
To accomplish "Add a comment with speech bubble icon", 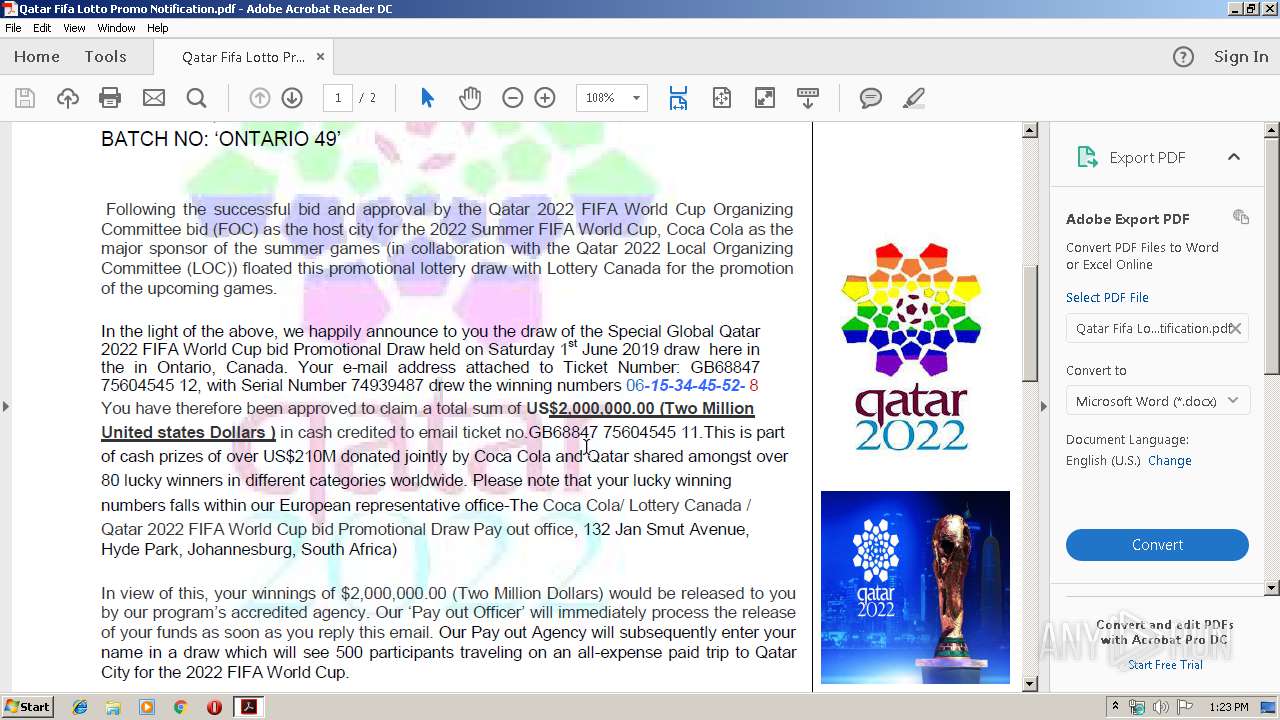I will pyautogui.click(x=871, y=98).
